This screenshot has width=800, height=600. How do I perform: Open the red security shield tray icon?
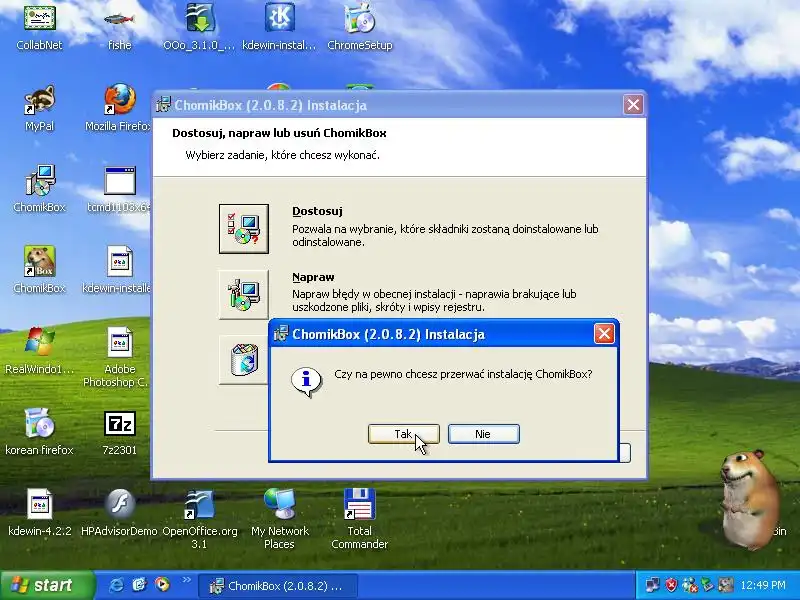coord(671,585)
